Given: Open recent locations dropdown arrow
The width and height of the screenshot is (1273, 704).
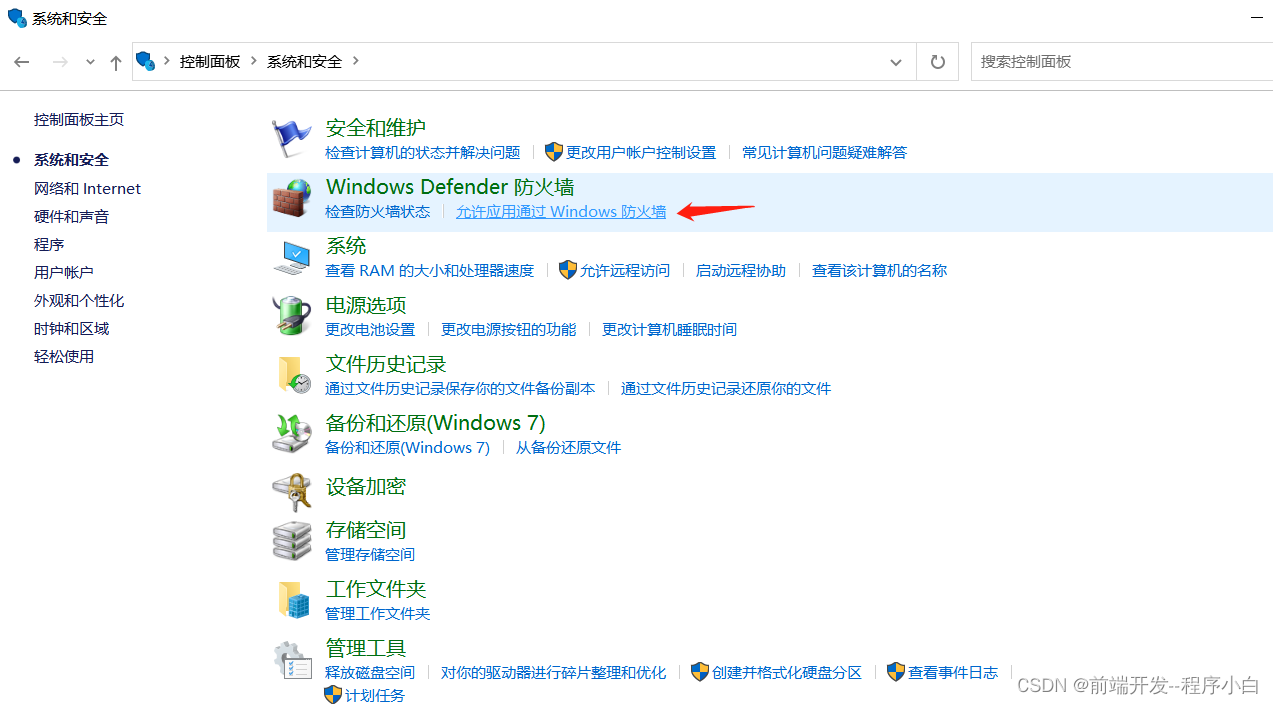Looking at the screenshot, I should pos(90,62).
